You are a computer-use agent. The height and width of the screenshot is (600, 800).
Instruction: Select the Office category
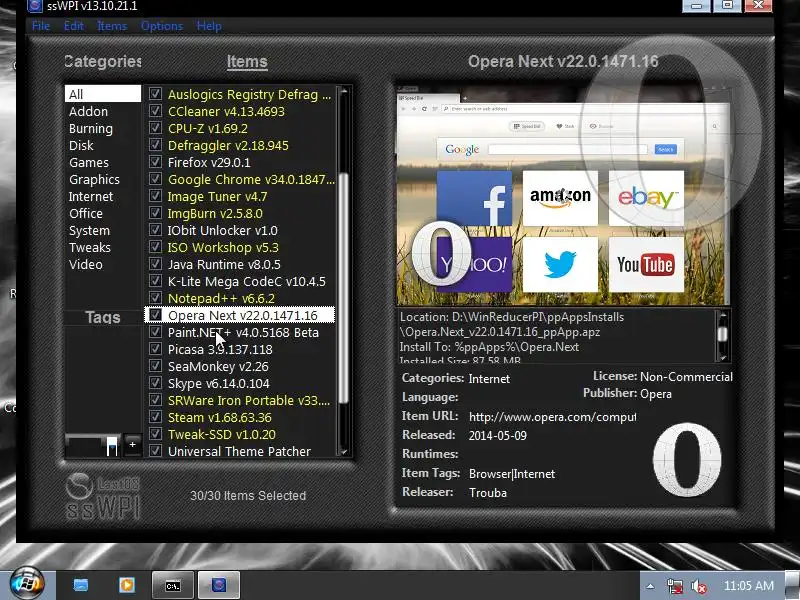[x=103, y=213]
